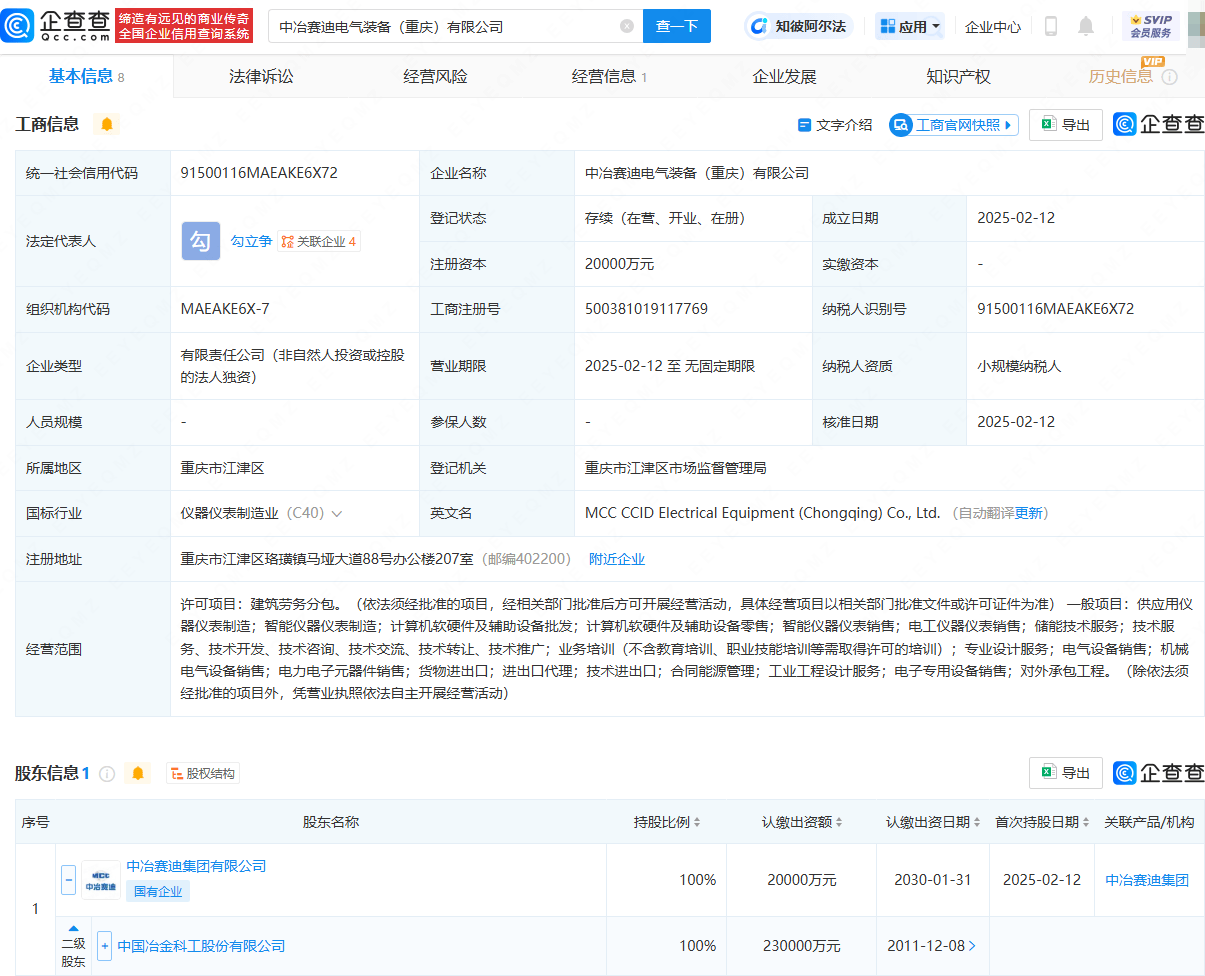This screenshot has width=1205, height=976.
Task: Collapse the 中冶赛迪集团有限公司 shareholder row
Action: tap(69, 880)
